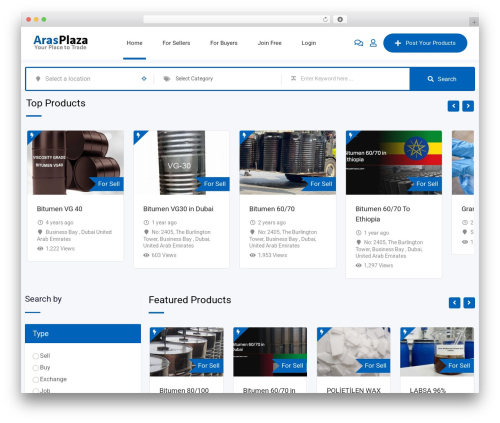500x423 pixels.
Task: Focus the Enter Keyword here field
Action: [347, 79]
